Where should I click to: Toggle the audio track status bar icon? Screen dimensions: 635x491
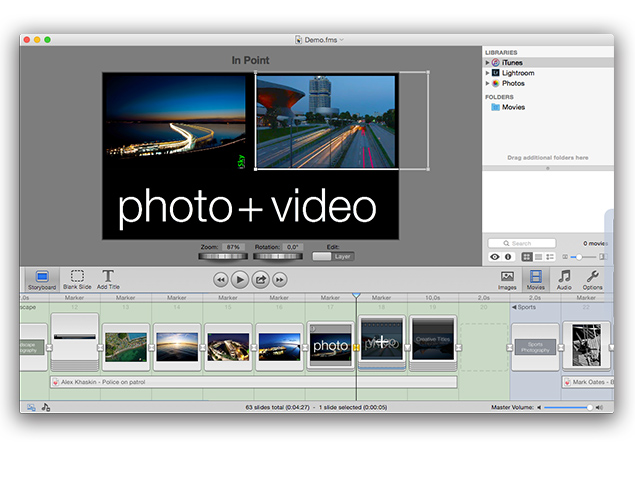coord(46,407)
